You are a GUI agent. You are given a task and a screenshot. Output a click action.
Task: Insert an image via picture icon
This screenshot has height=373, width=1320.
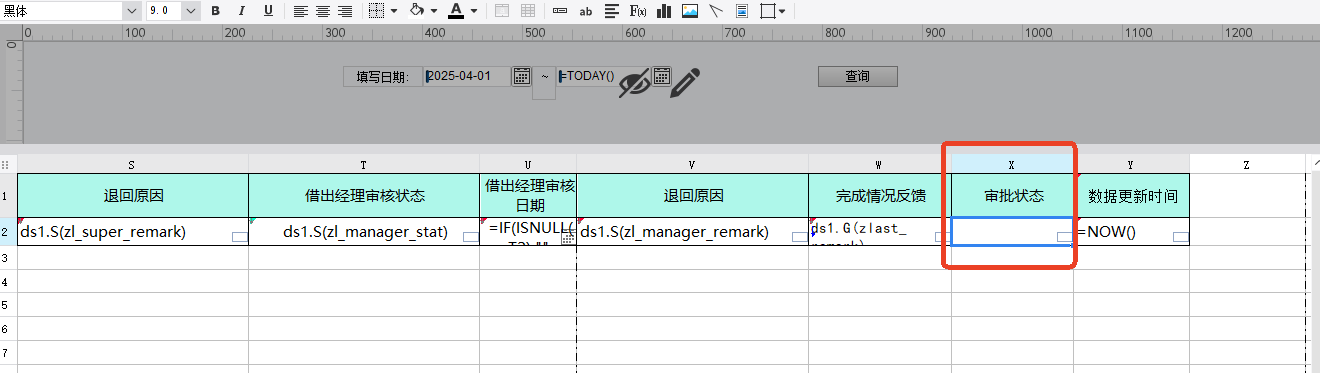tap(690, 11)
